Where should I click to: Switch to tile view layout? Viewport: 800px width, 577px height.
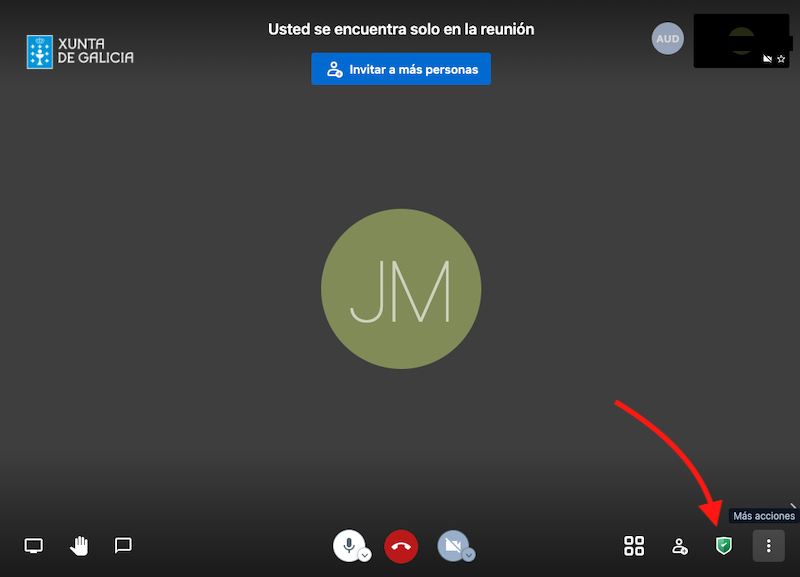[634, 545]
